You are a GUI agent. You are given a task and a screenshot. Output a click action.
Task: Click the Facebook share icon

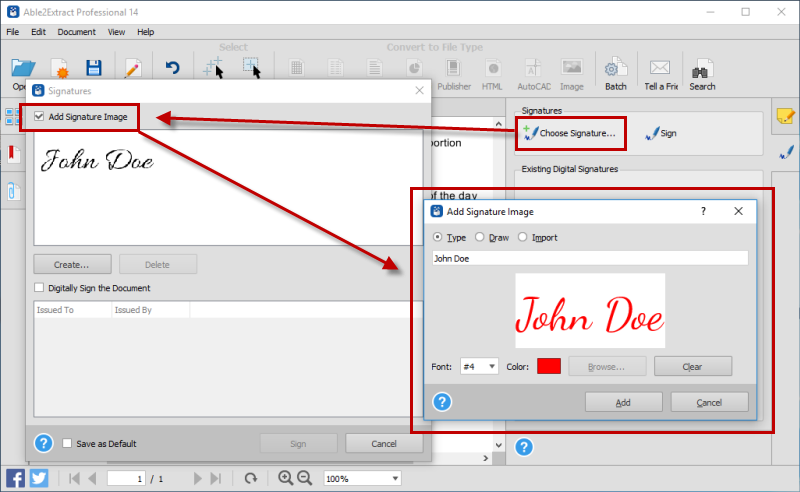pos(15,479)
